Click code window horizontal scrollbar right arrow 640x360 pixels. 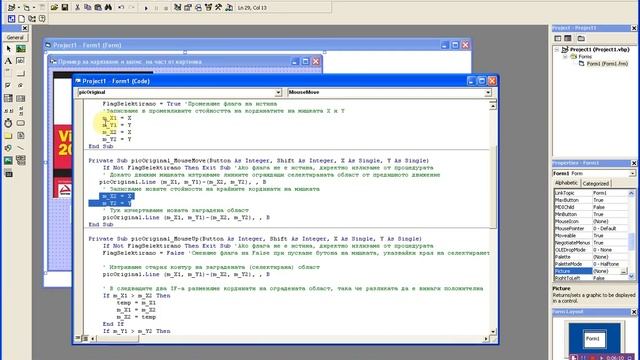(486, 338)
